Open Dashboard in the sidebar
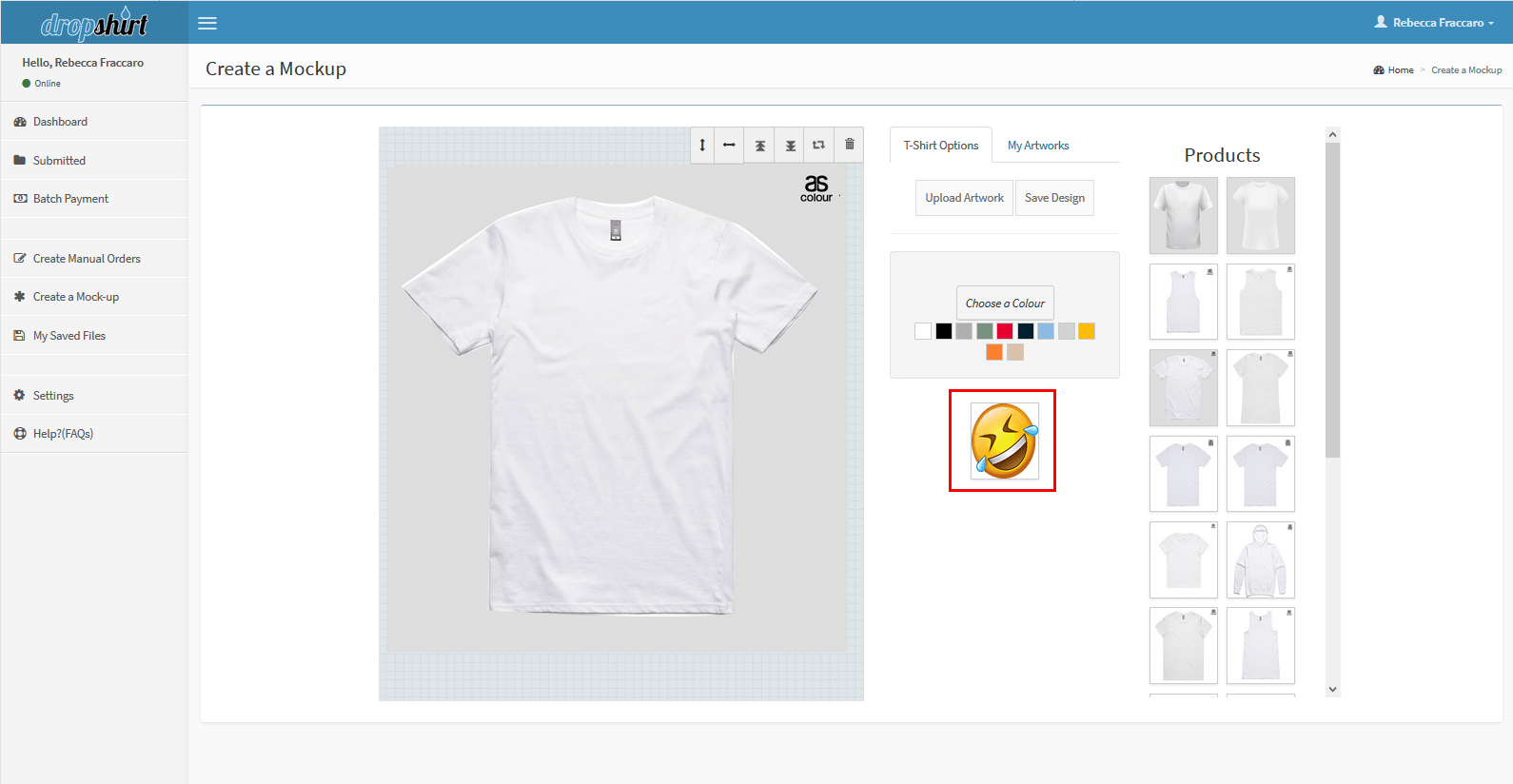Image resolution: width=1513 pixels, height=784 pixels. click(94, 122)
